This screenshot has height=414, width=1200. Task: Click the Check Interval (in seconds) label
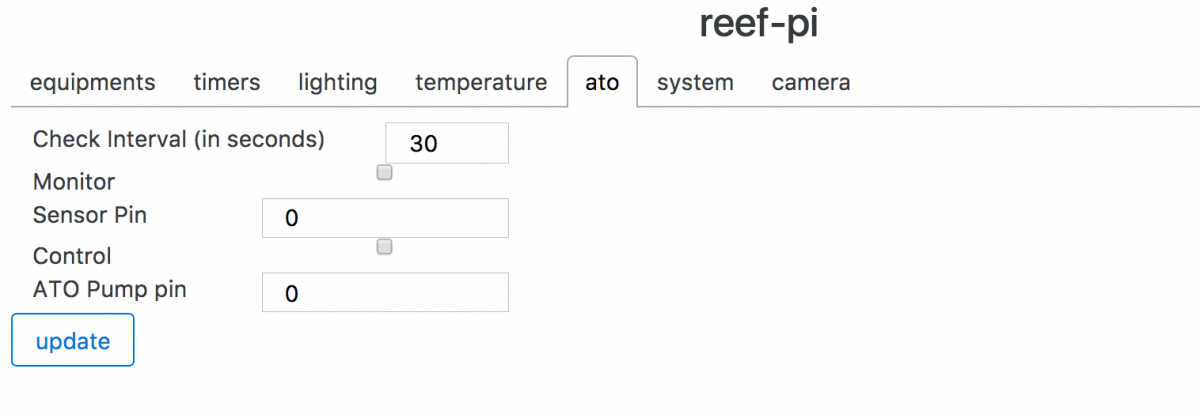(x=179, y=139)
